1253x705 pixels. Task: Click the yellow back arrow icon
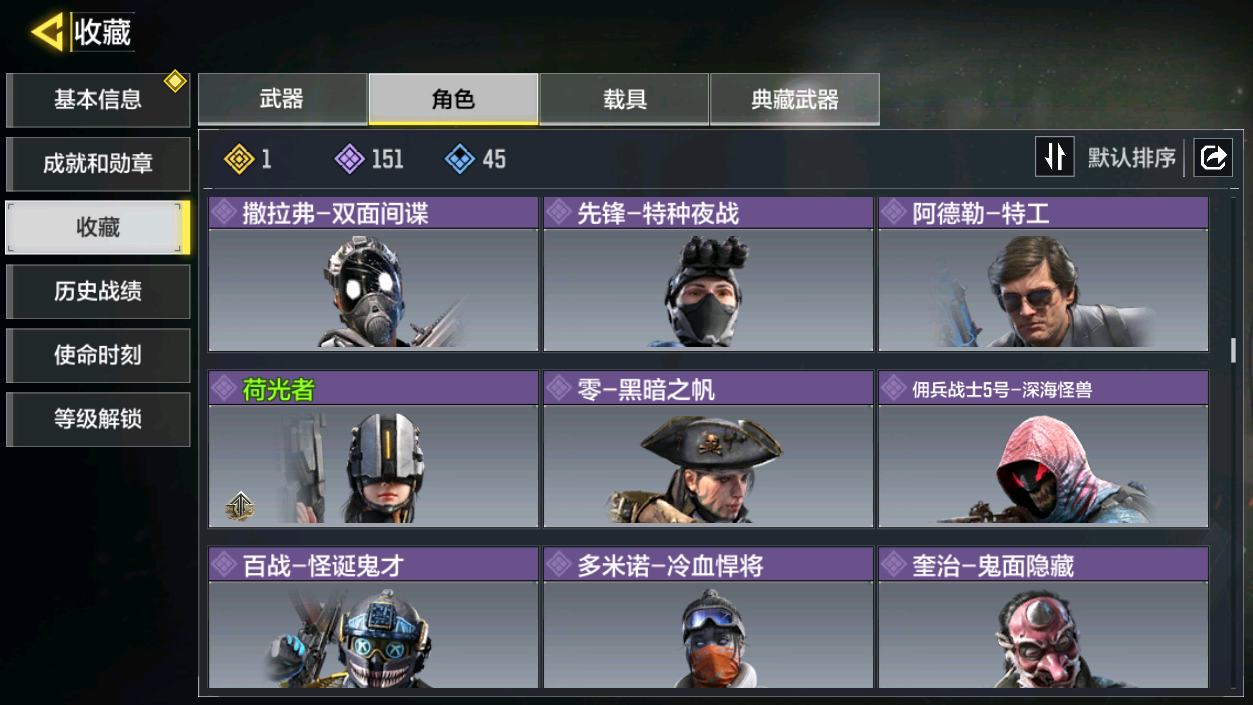pos(47,32)
